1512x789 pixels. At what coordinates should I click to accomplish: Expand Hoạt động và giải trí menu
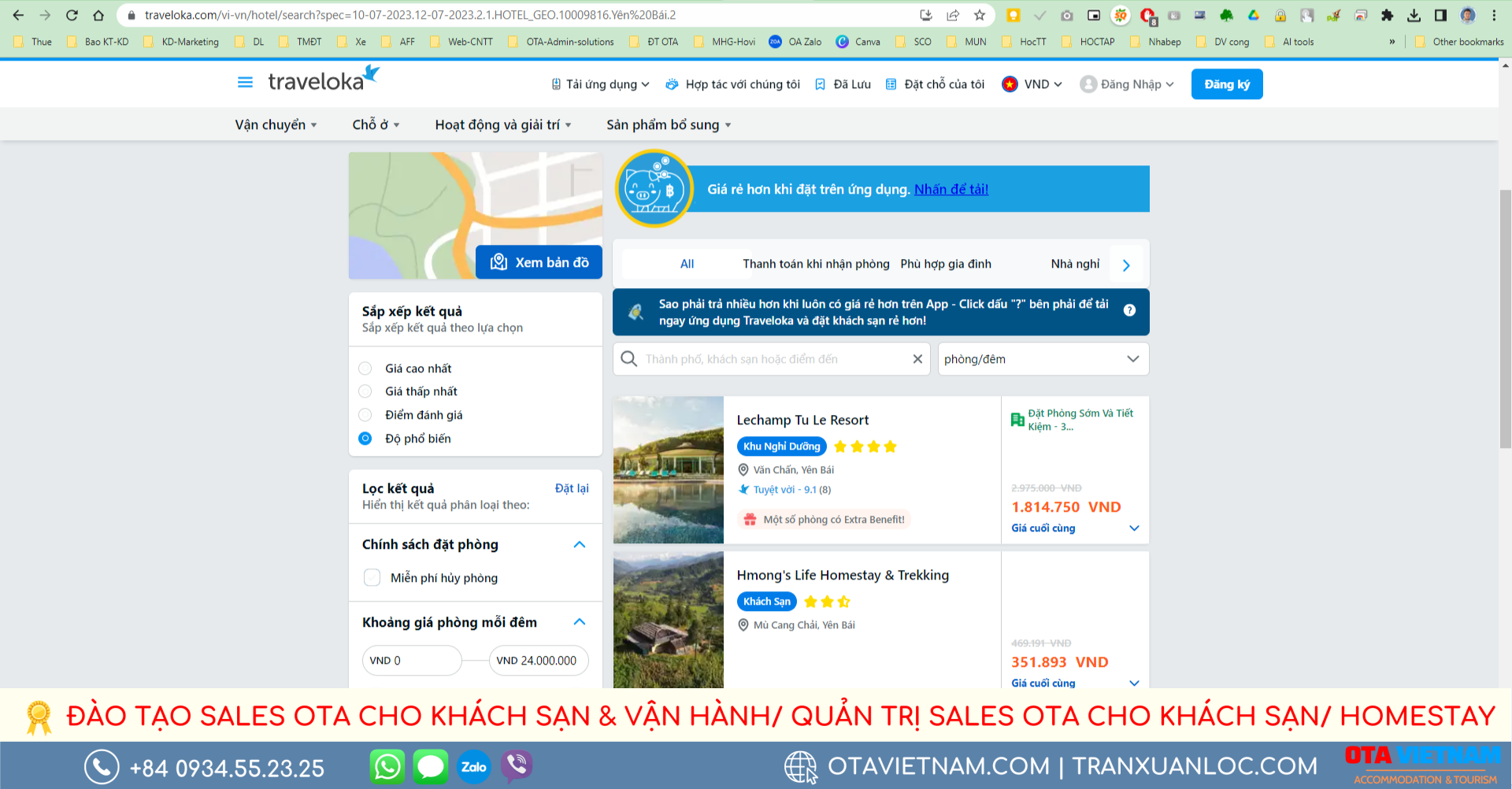pyautogui.click(x=503, y=124)
